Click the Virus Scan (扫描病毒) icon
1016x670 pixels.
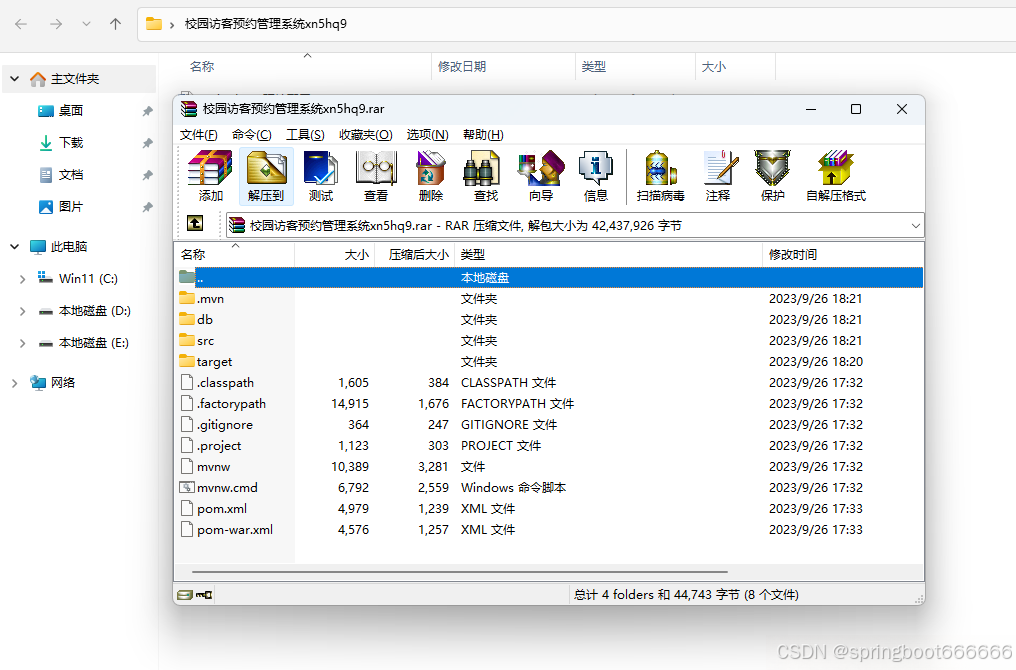point(660,176)
